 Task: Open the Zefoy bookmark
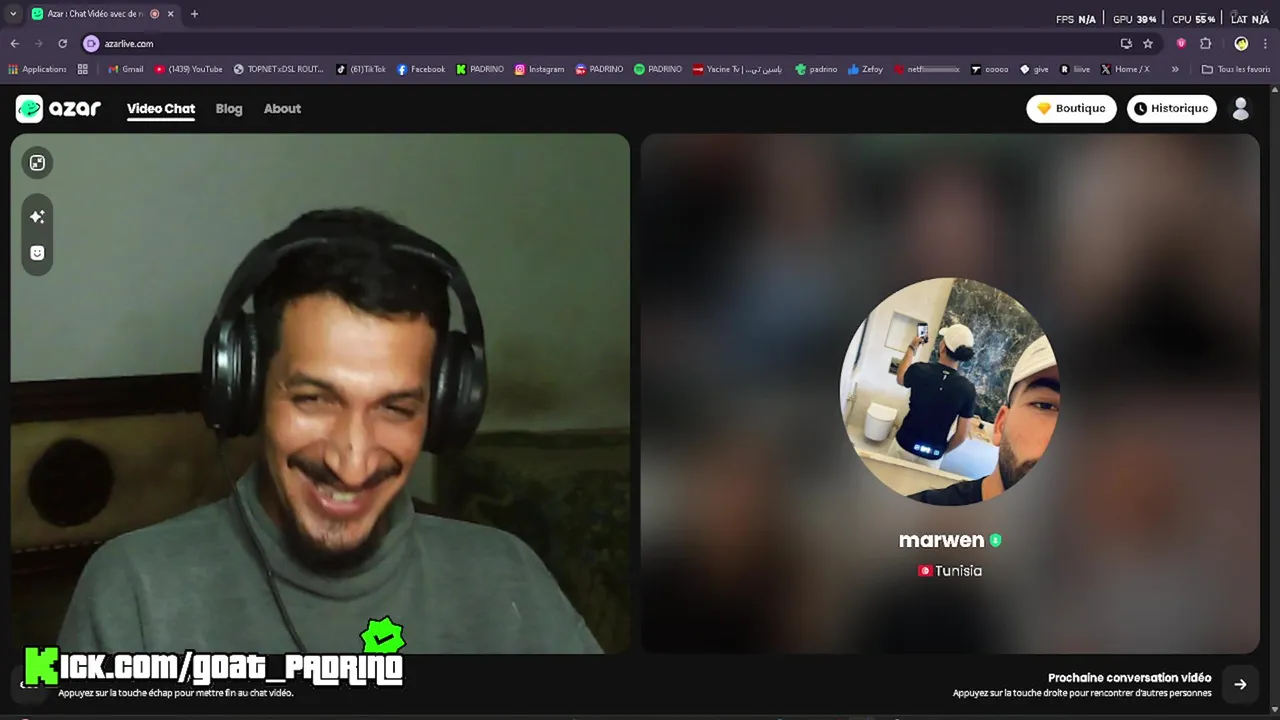(865, 69)
